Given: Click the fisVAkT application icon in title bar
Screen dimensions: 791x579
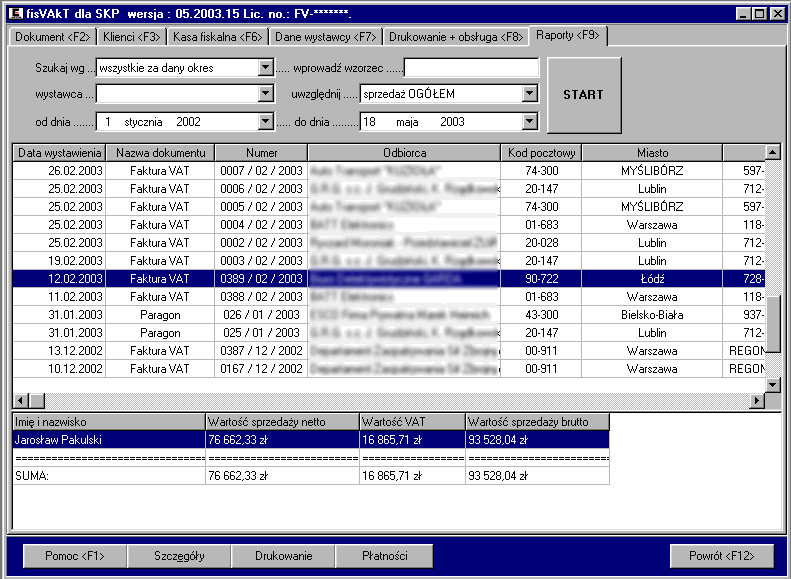Looking at the screenshot, I should point(14,13).
